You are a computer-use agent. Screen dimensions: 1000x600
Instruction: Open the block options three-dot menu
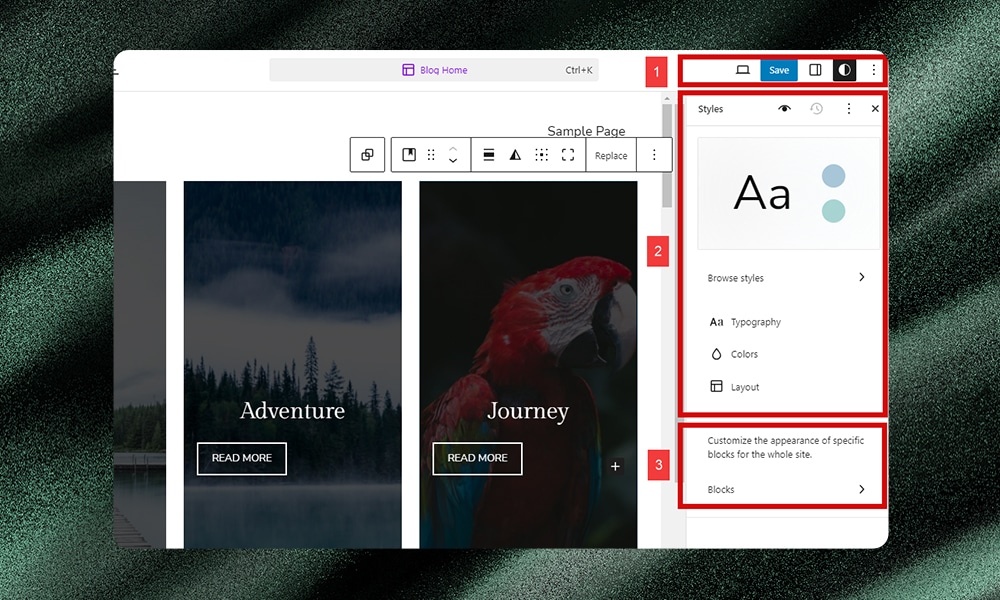655,155
